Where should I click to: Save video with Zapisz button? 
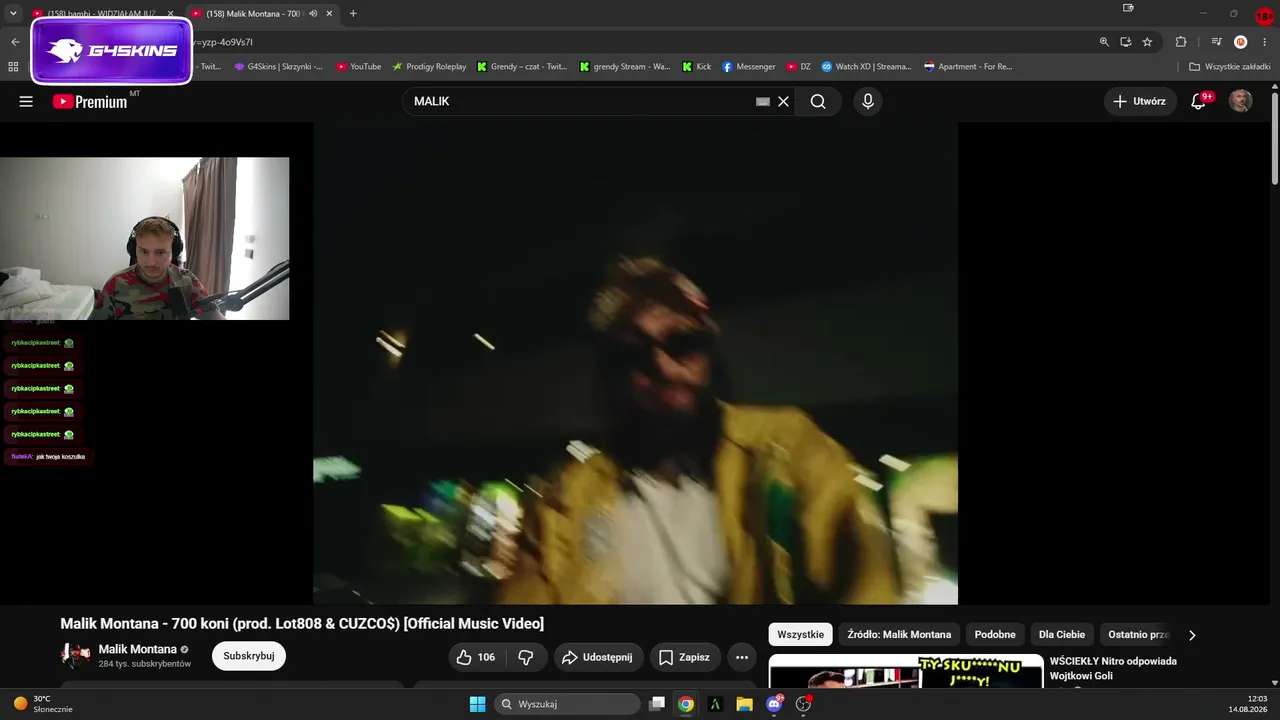[685, 657]
